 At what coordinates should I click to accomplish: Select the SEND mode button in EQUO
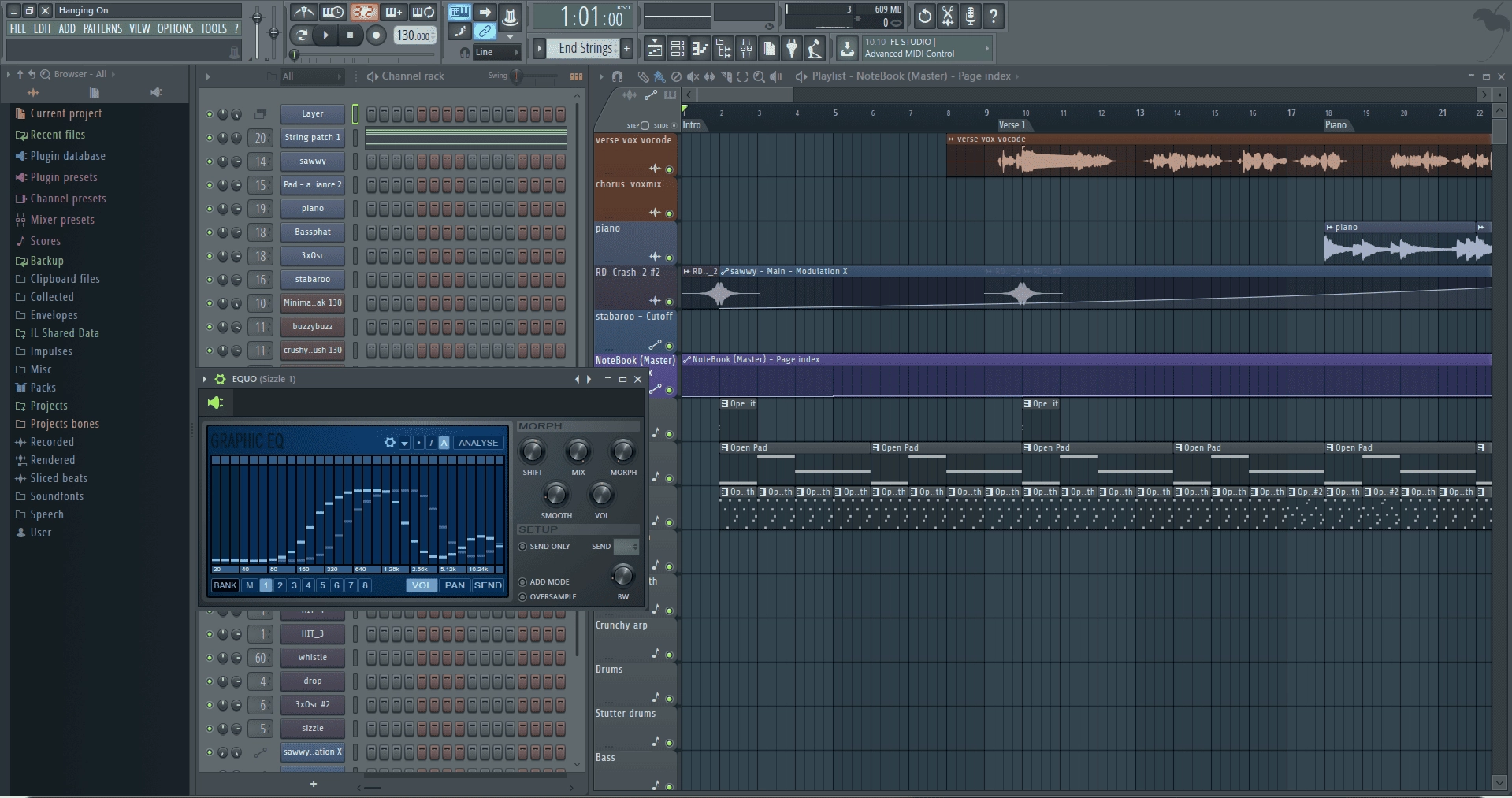[x=488, y=585]
